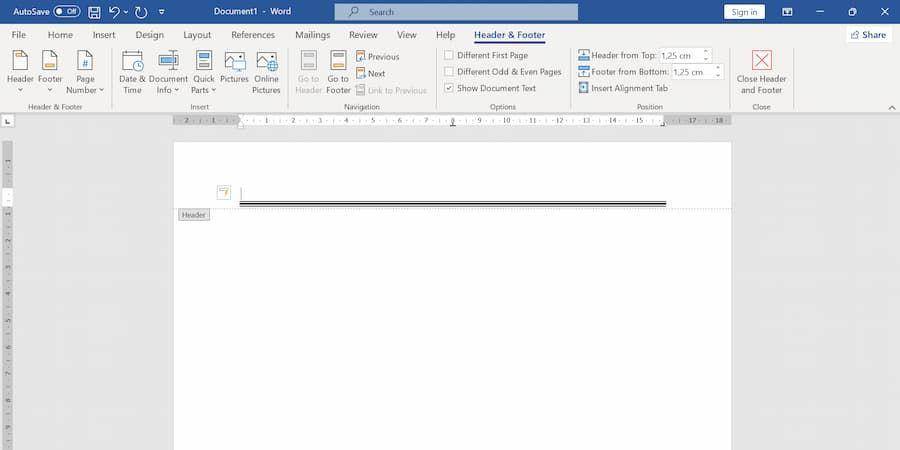
Task: Switch to the Design tab
Action: [x=150, y=35]
